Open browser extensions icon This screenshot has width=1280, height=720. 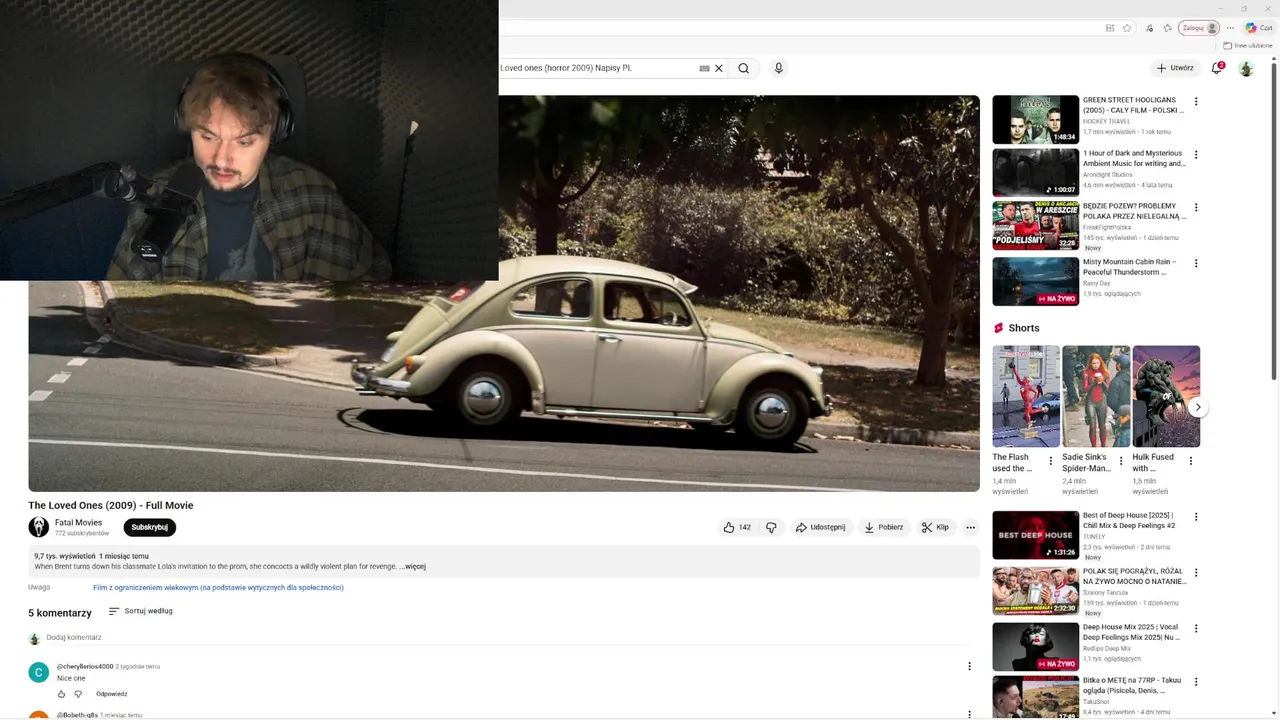tap(1149, 28)
